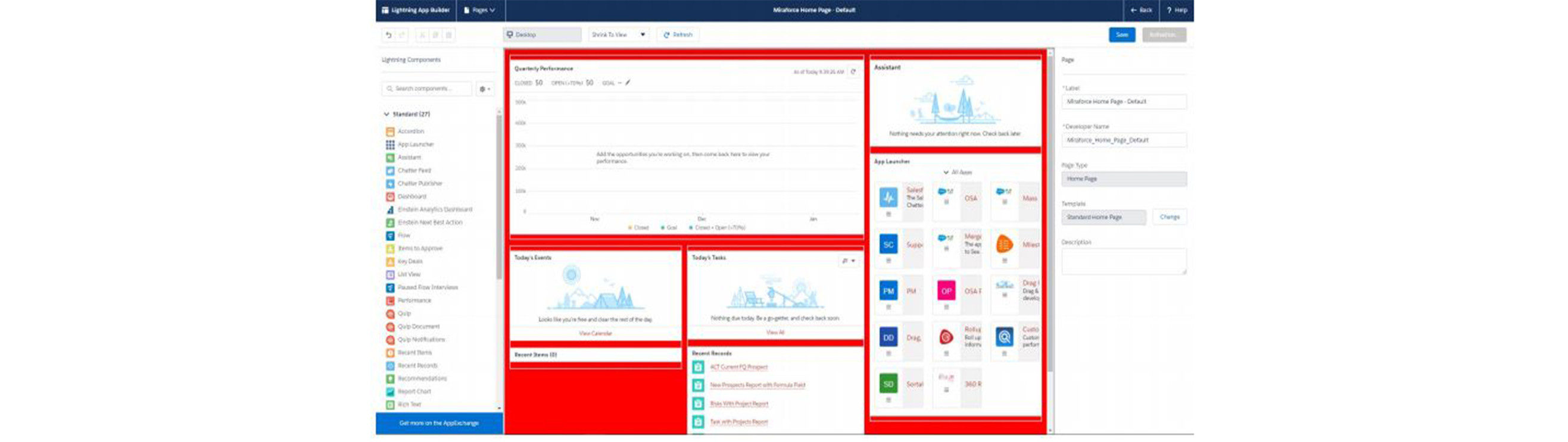This screenshot has width=1568, height=442.
Task: Select the Key Deals component icon
Action: [390, 261]
